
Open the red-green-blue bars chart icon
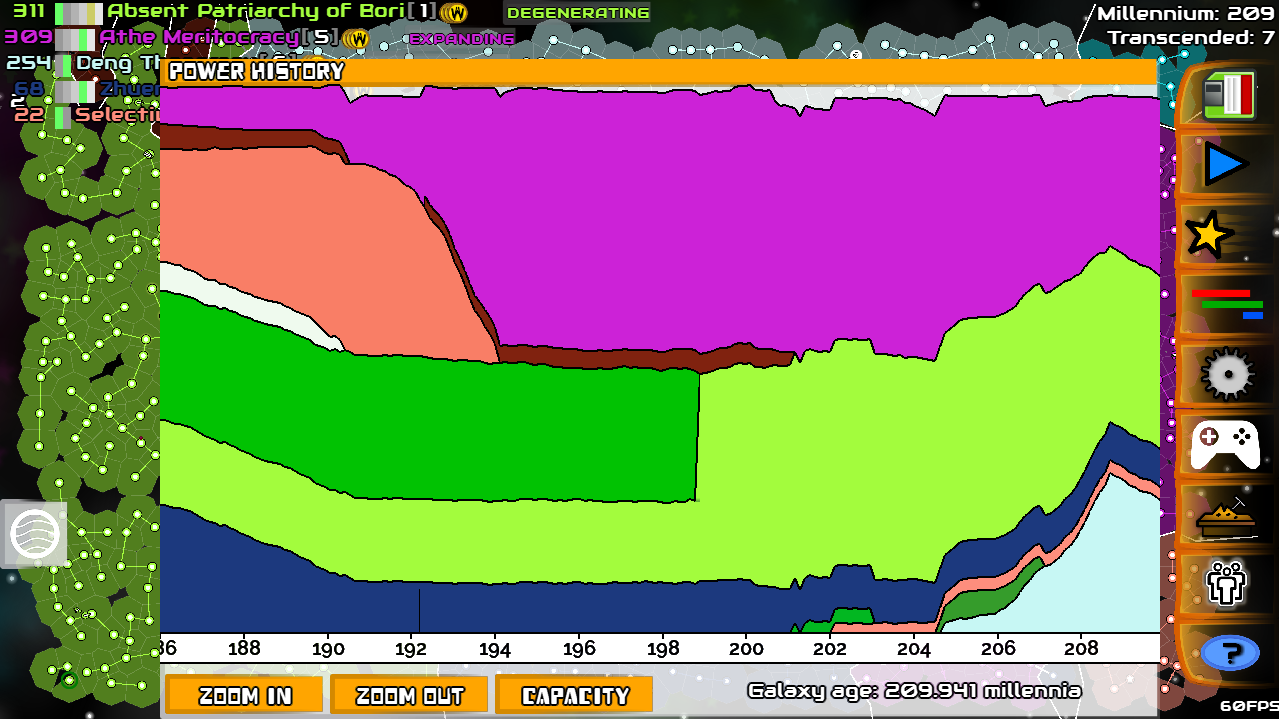click(1226, 304)
